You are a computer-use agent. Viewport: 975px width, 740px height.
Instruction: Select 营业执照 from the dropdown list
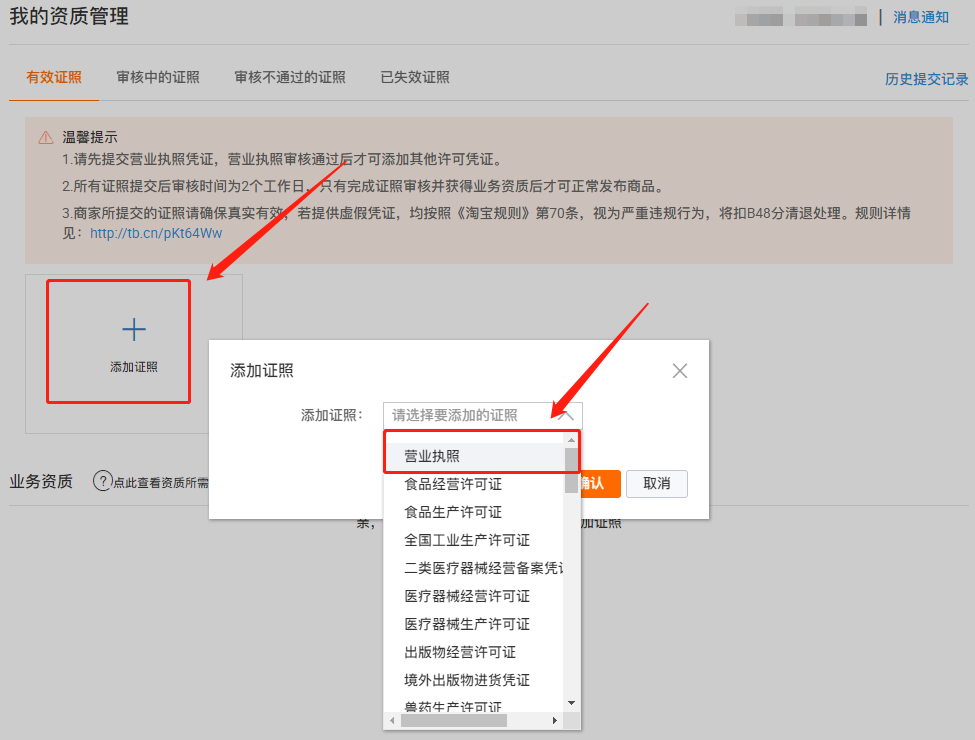[432, 456]
